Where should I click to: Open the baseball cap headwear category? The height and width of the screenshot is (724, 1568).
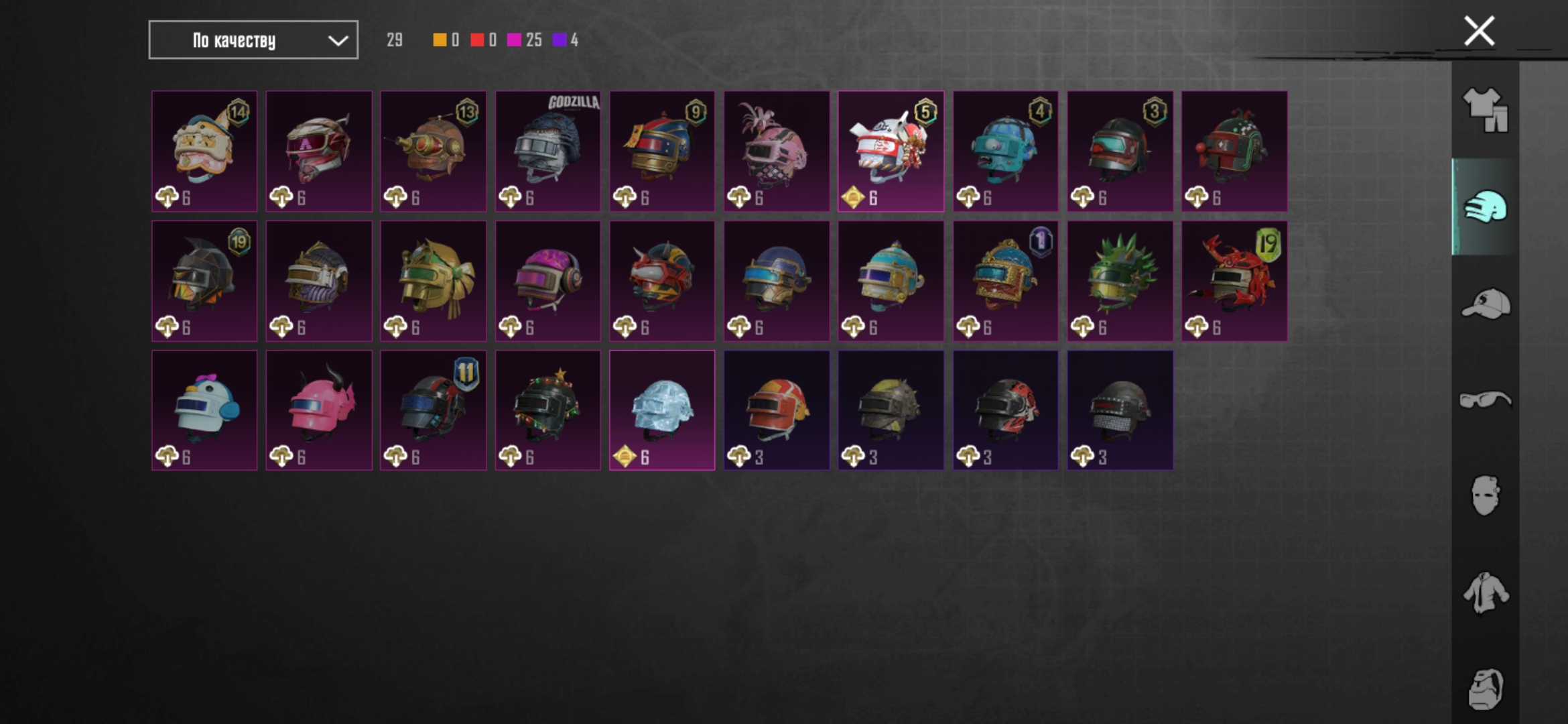coord(1486,304)
